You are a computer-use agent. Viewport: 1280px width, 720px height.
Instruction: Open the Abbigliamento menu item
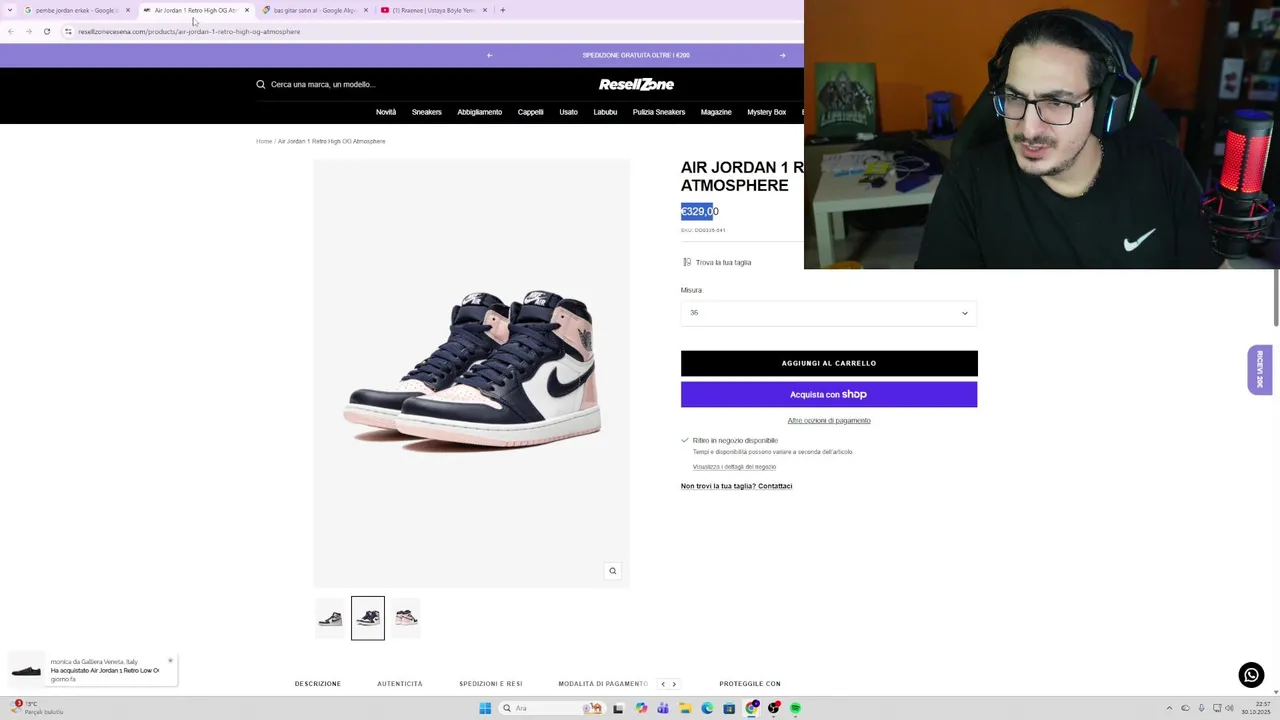click(480, 112)
